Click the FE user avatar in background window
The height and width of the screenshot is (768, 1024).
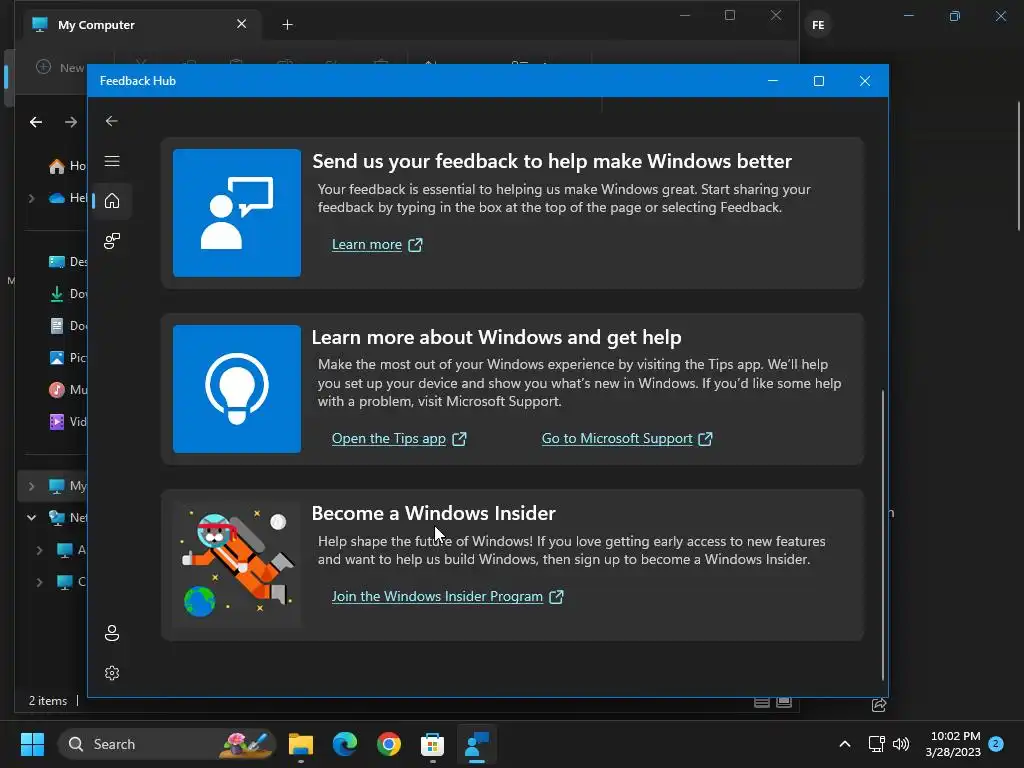[818, 25]
